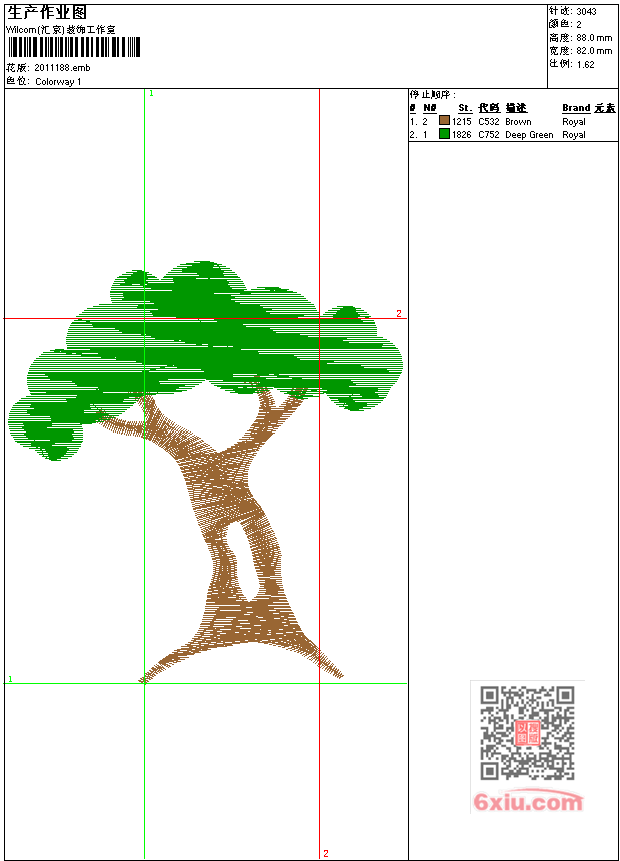Click the red marker 2 on right edge
The height and width of the screenshot is (861, 620).
coord(398,314)
